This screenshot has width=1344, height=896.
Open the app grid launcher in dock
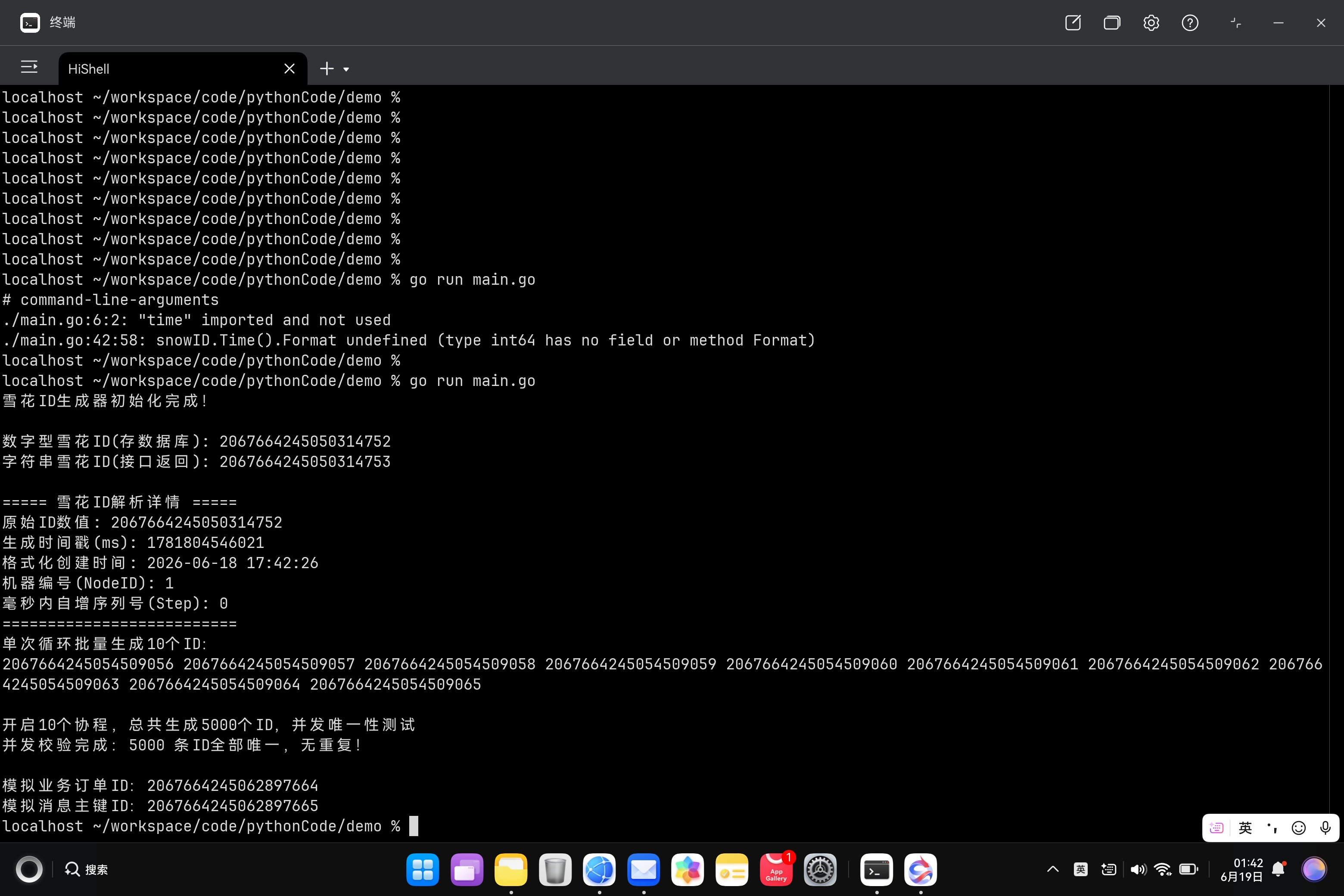pyautogui.click(x=422, y=870)
